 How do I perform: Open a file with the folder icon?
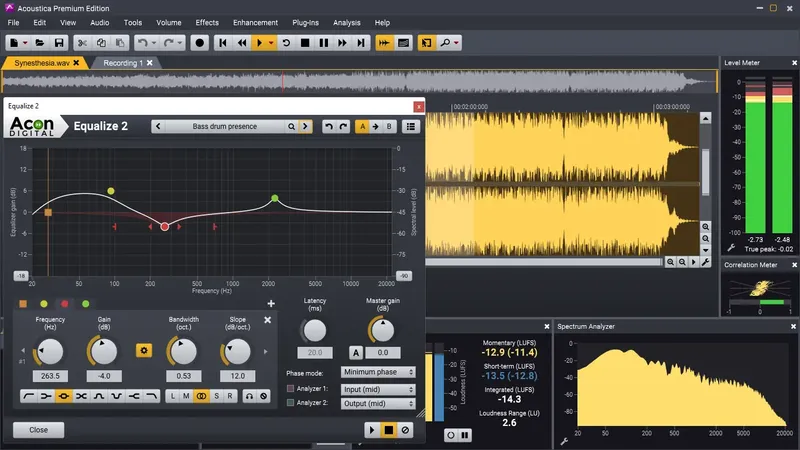[40, 43]
